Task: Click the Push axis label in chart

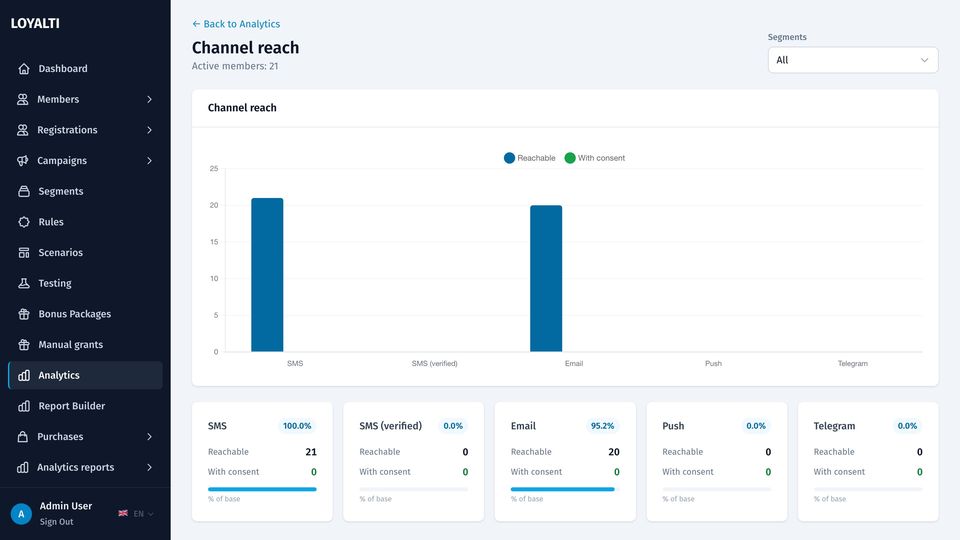Action: pos(713,364)
